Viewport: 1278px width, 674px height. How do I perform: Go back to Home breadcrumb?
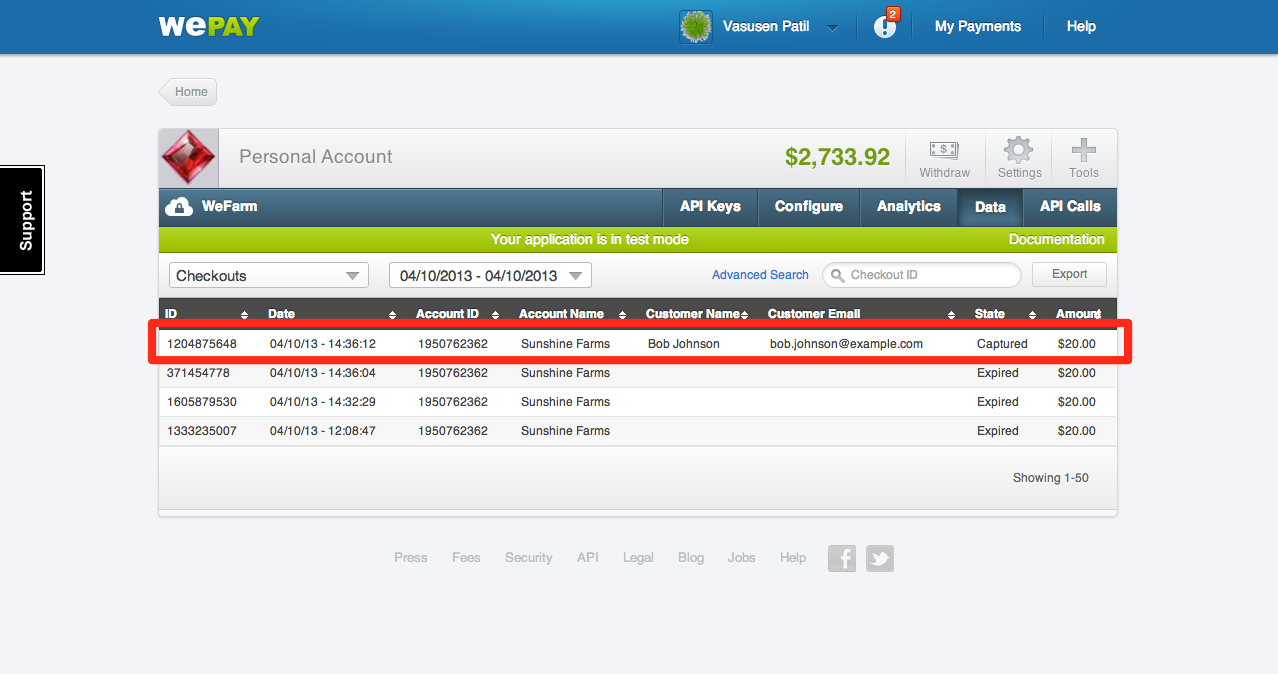(x=188, y=92)
